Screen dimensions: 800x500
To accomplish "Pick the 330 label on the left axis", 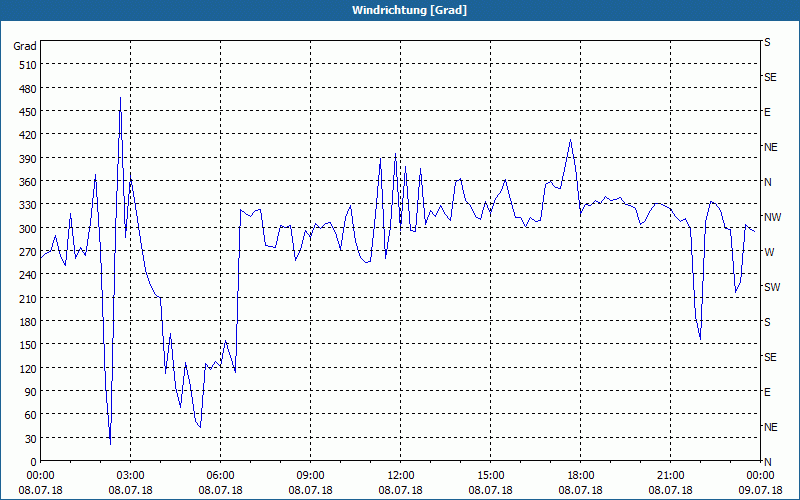I will click(28, 205).
